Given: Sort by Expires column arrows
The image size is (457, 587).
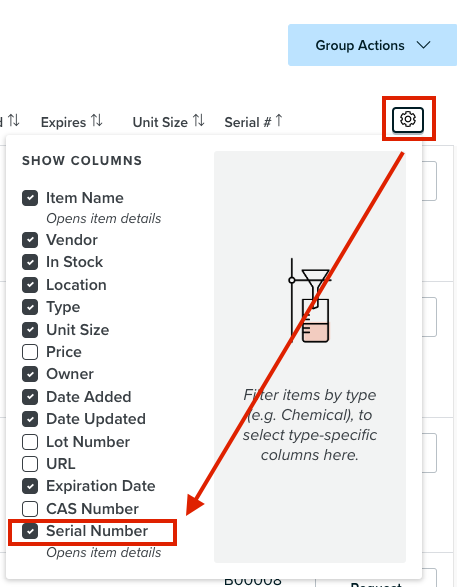Looking at the screenshot, I should (97, 121).
